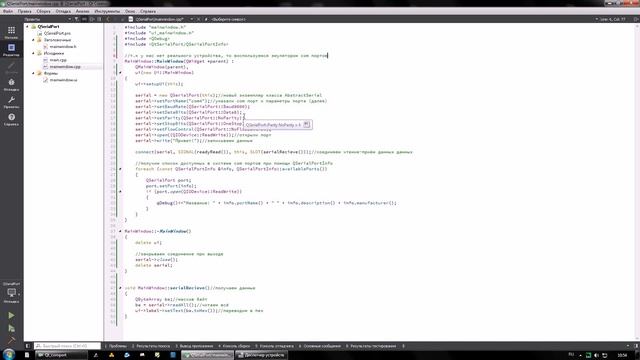
Task: Open the test results pane
Action: pos(371,346)
